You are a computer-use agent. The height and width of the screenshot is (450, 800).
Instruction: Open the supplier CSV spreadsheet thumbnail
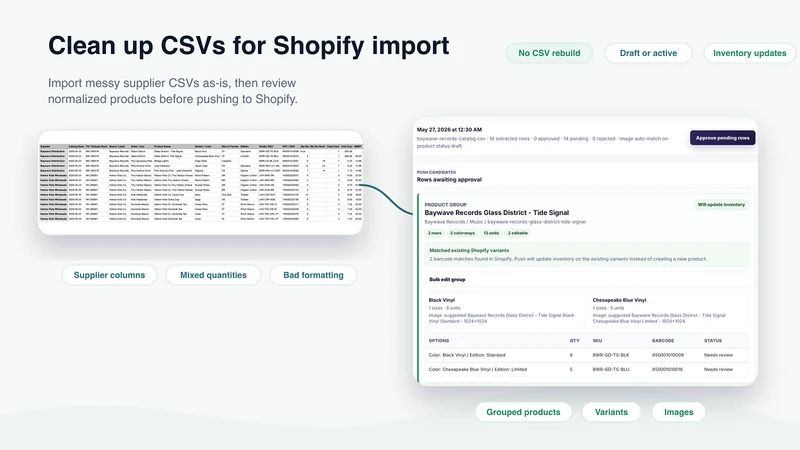pyautogui.click(x=201, y=183)
